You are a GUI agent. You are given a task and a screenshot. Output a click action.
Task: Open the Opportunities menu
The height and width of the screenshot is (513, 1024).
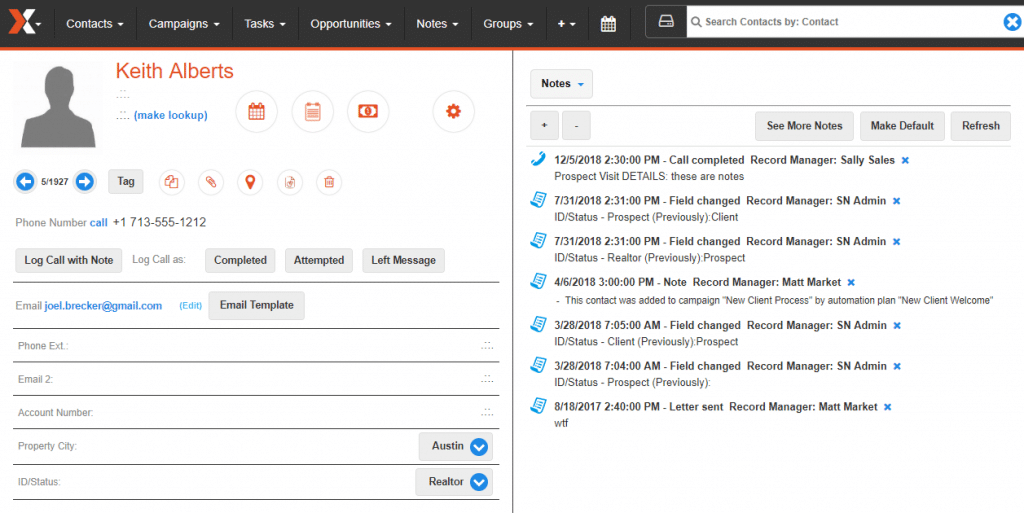[351, 23]
